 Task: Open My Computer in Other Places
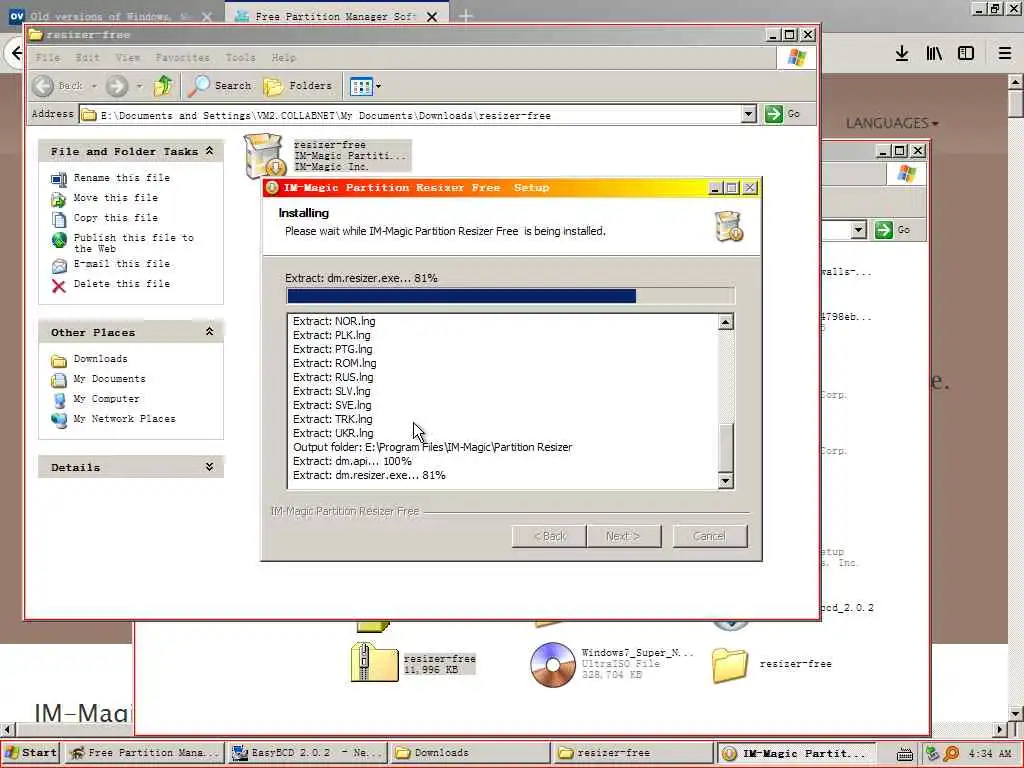tap(106, 398)
